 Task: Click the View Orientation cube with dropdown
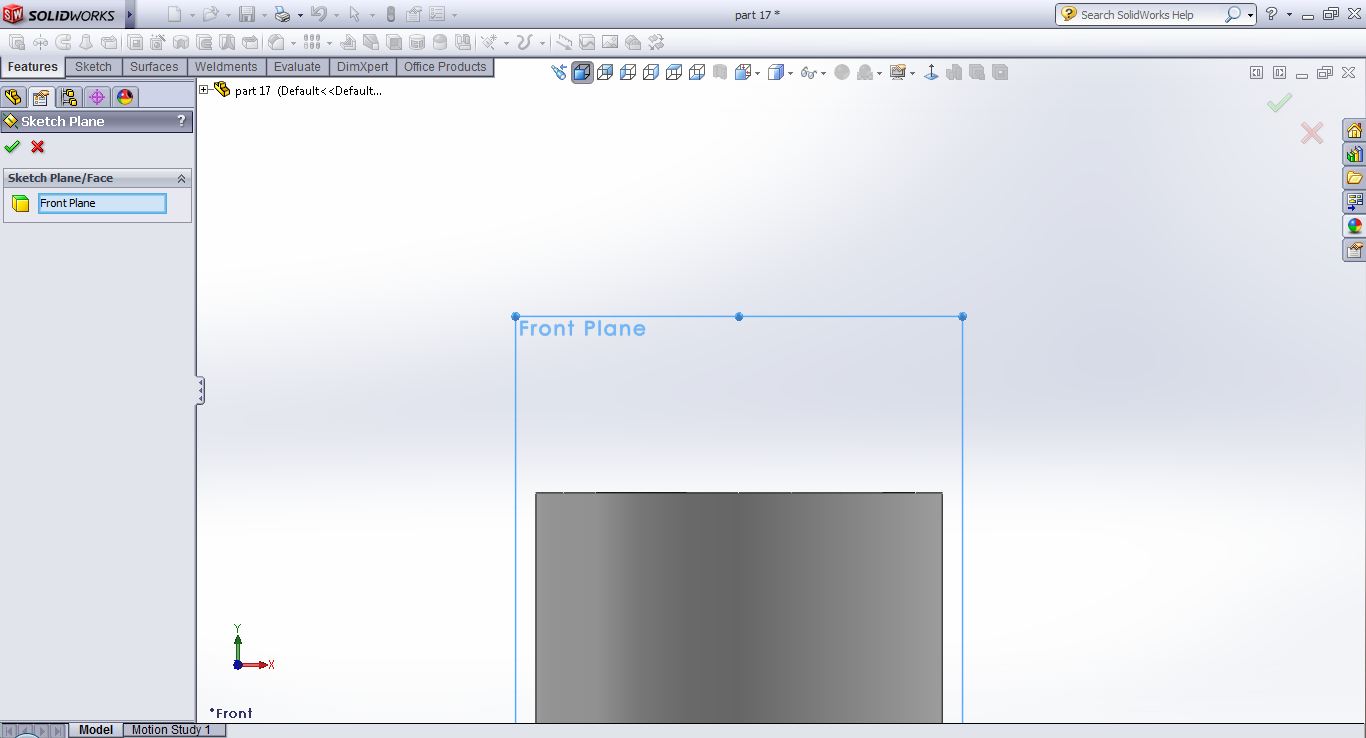(743, 72)
